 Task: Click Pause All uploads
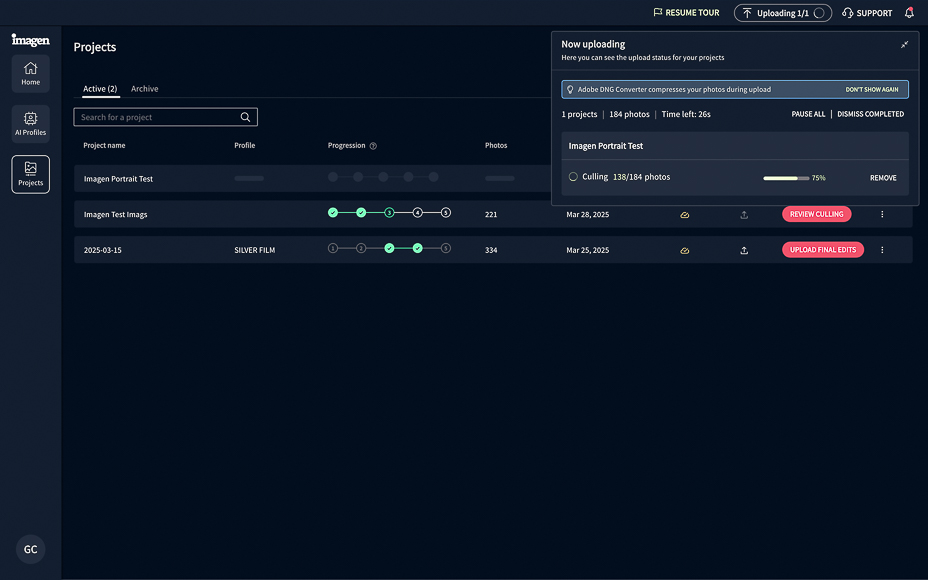[808, 114]
